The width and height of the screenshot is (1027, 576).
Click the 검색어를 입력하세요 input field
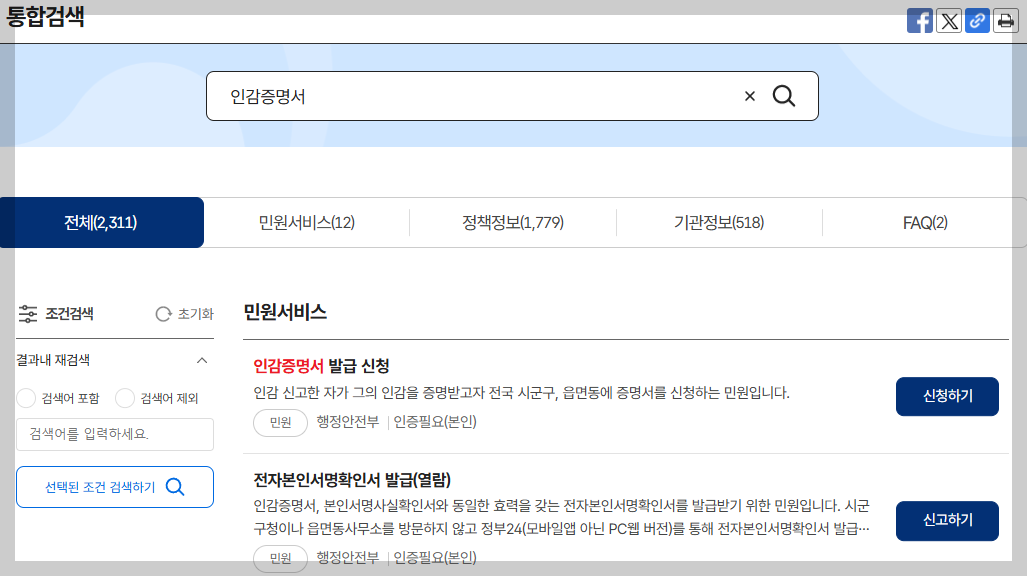115,434
